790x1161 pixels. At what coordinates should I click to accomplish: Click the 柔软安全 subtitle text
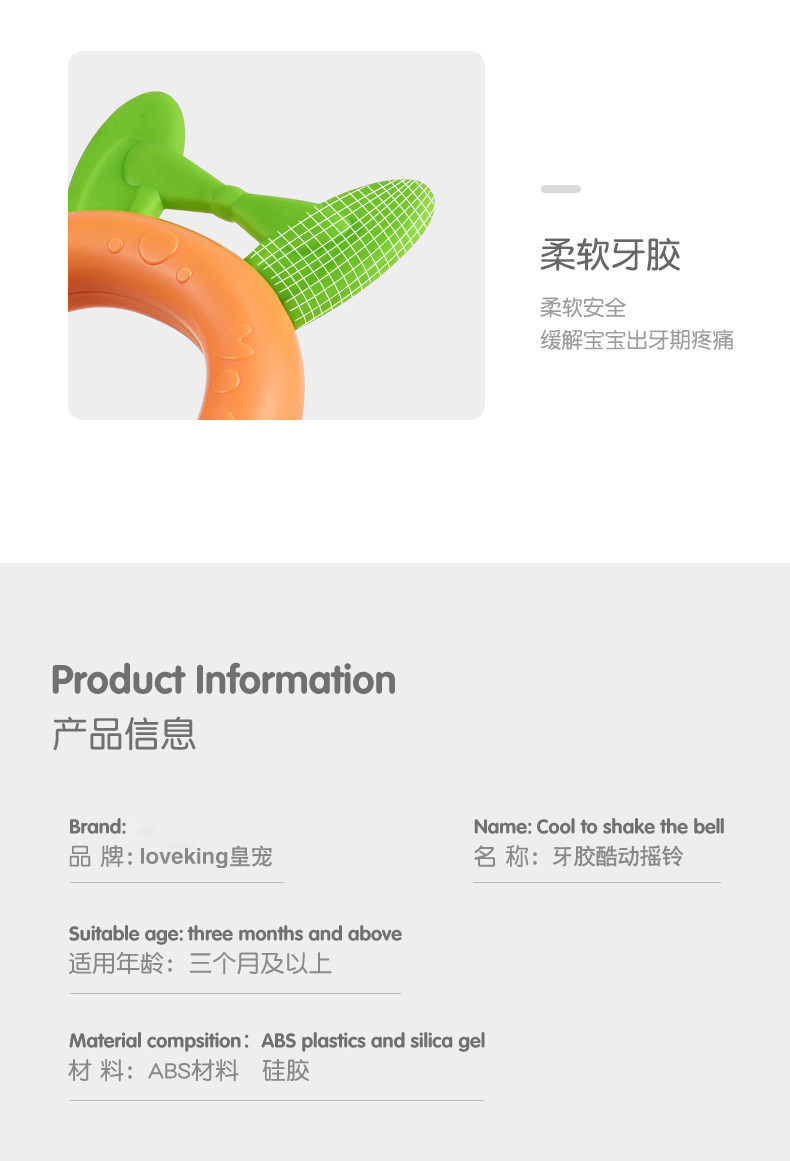click(x=583, y=307)
